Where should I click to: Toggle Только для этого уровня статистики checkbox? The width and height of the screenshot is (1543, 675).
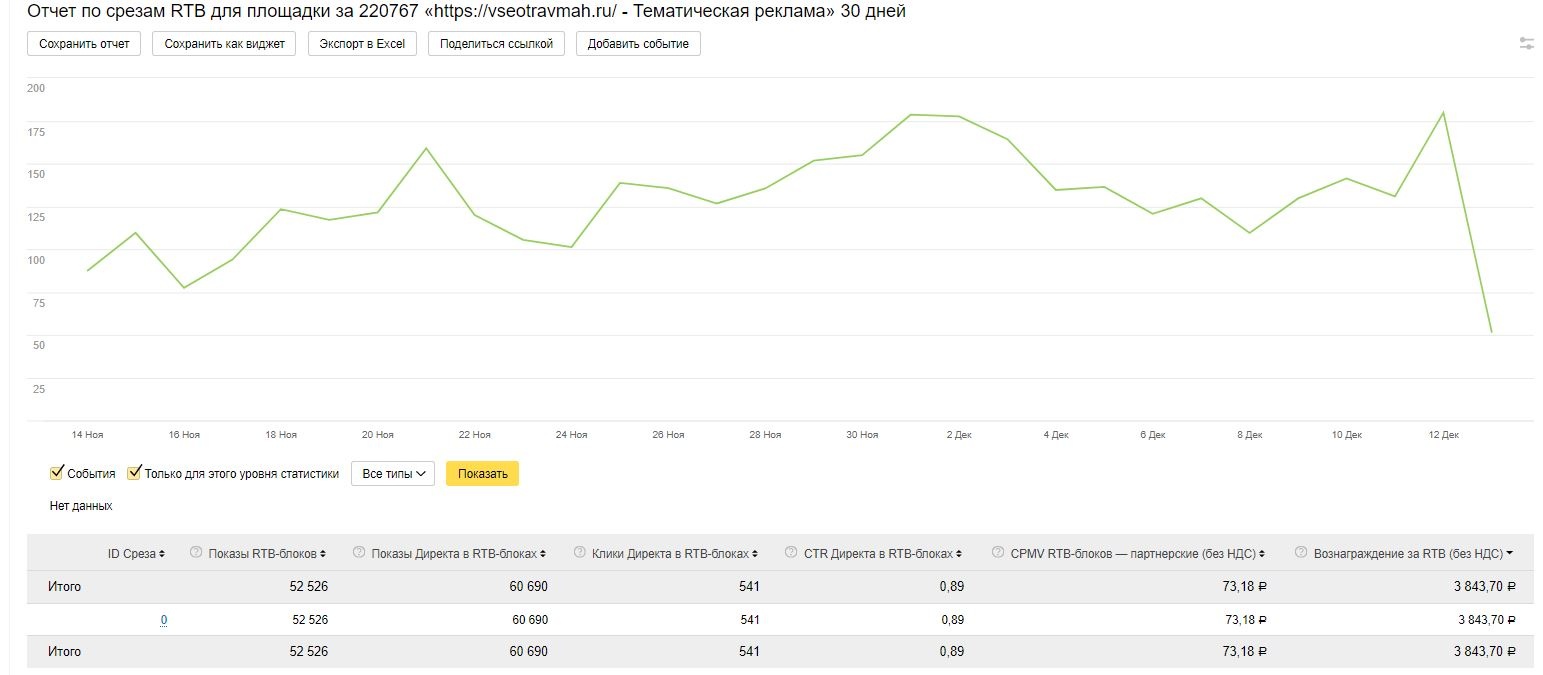134,473
